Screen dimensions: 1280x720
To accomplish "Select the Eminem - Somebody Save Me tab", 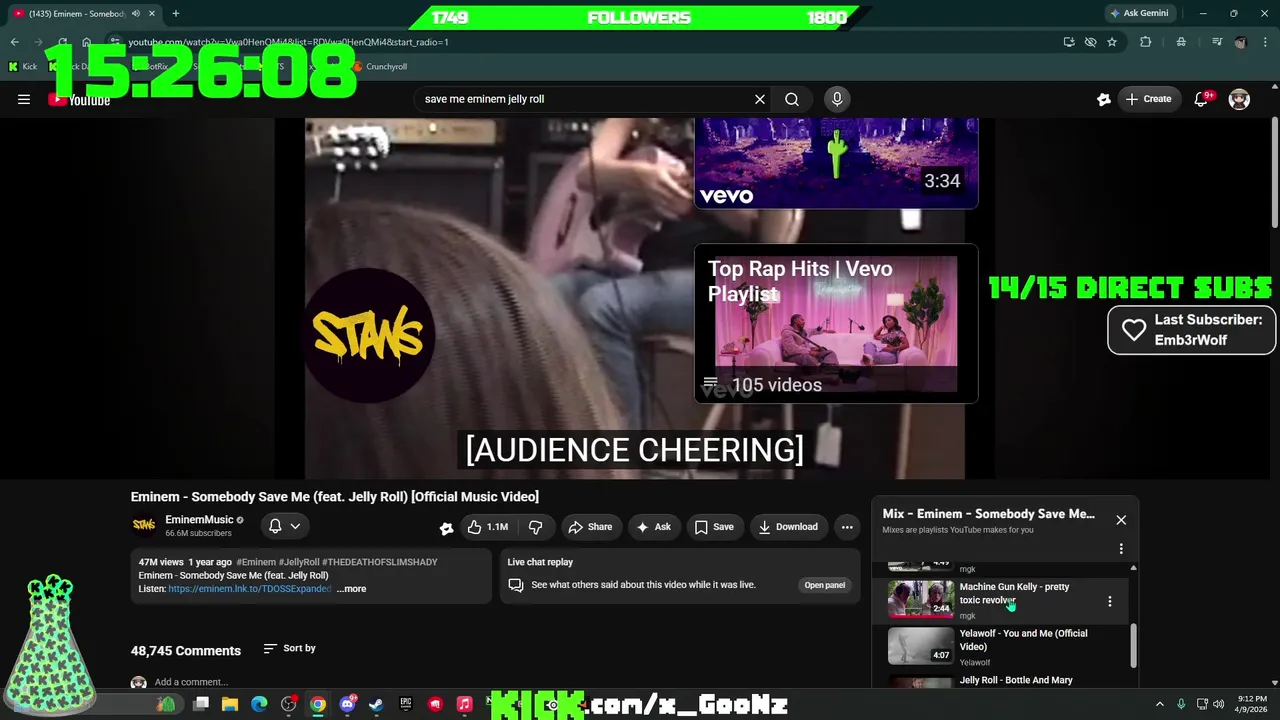I will 82,13.
